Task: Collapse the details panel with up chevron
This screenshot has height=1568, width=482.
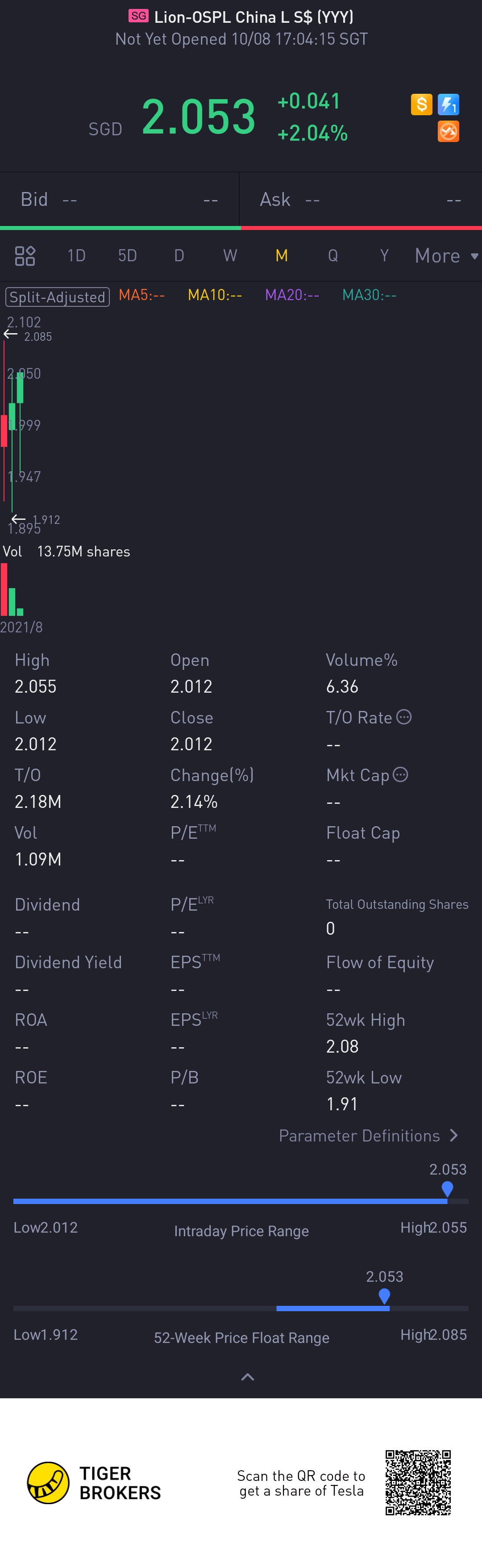Action: pos(248,1377)
